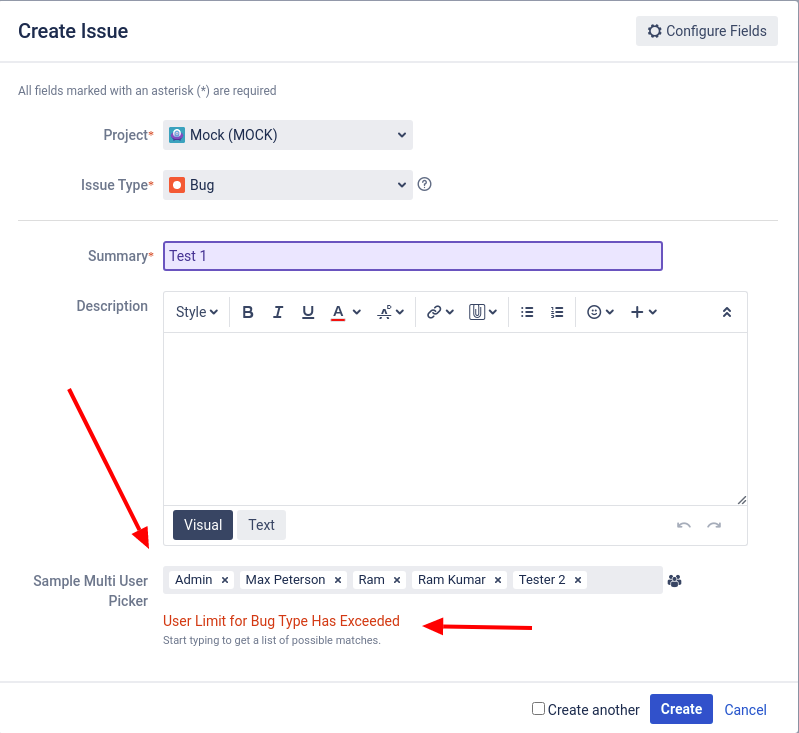Open the text color dropdown arrow
This screenshot has width=799, height=733.
(x=357, y=312)
